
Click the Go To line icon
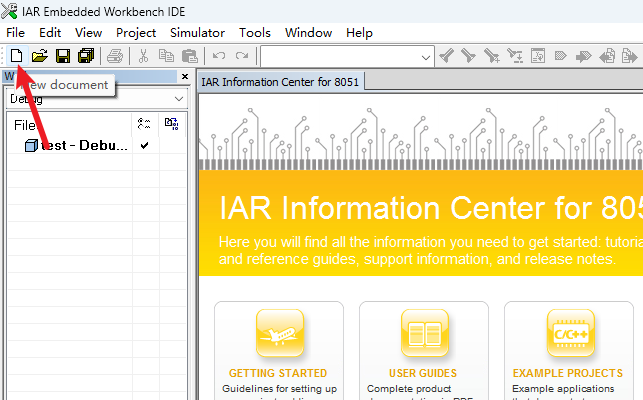coord(538,55)
